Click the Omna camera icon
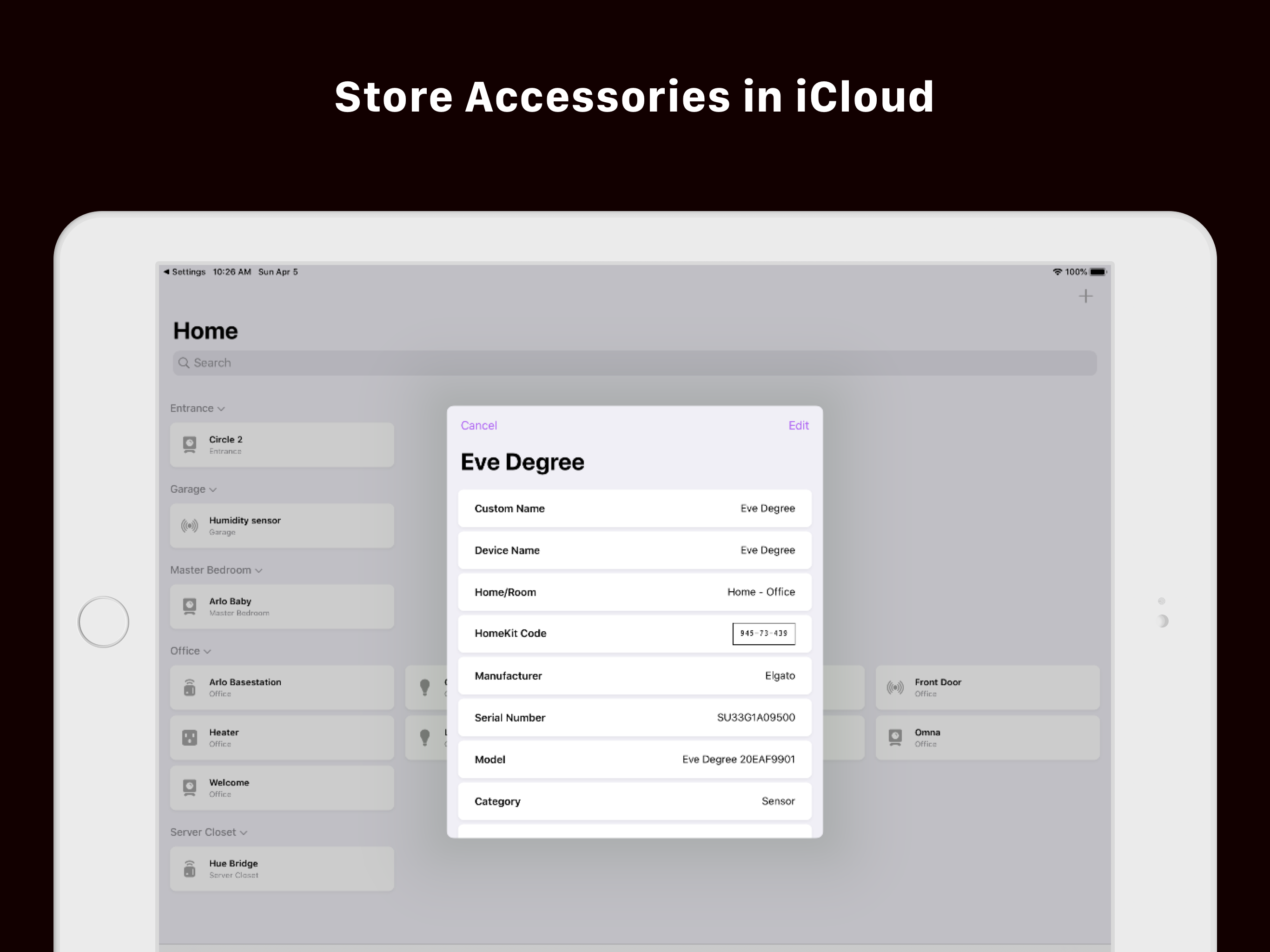 (895, 737)
